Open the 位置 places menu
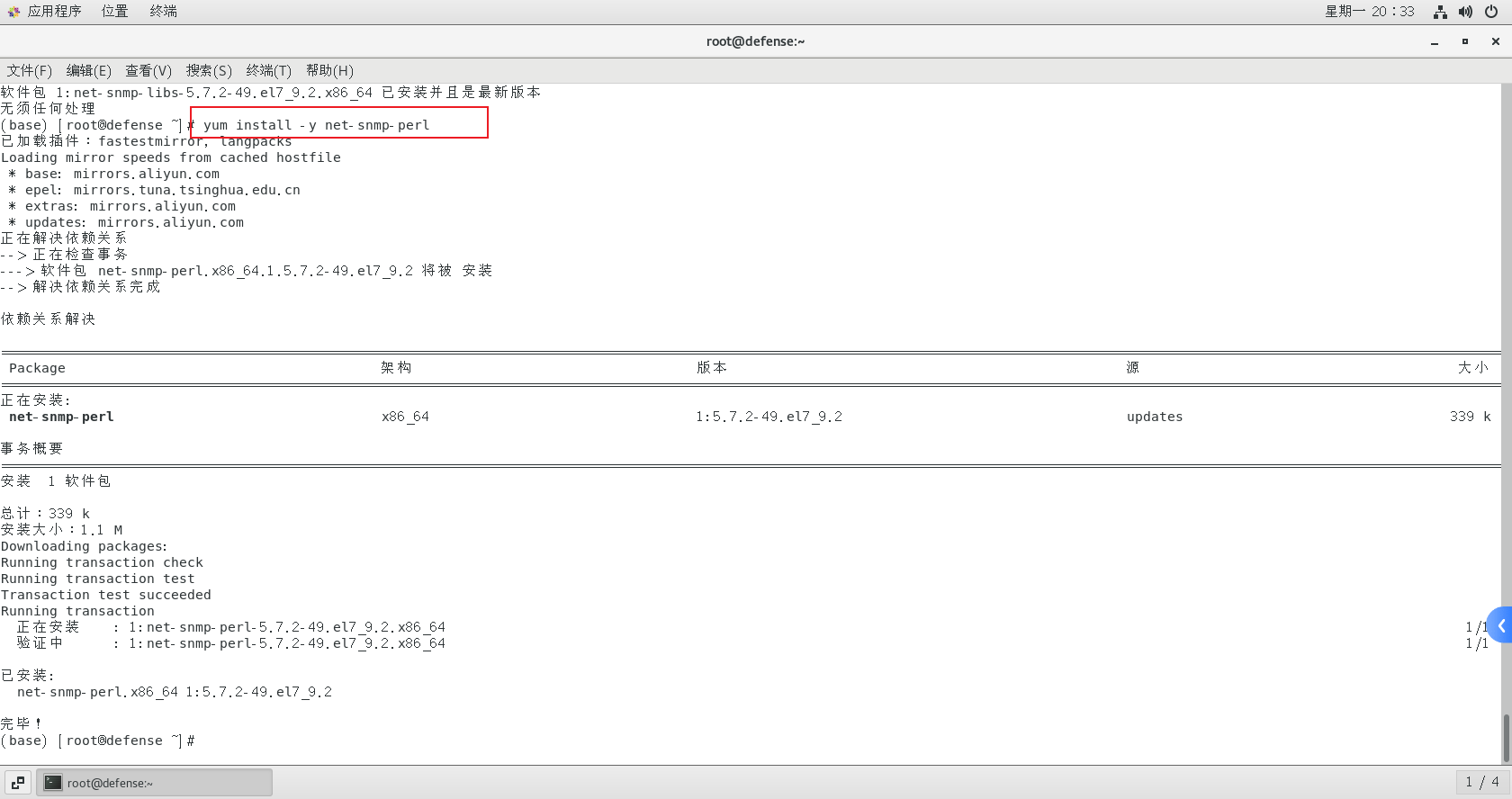The image size is (1512, 799). pos(114,11)
